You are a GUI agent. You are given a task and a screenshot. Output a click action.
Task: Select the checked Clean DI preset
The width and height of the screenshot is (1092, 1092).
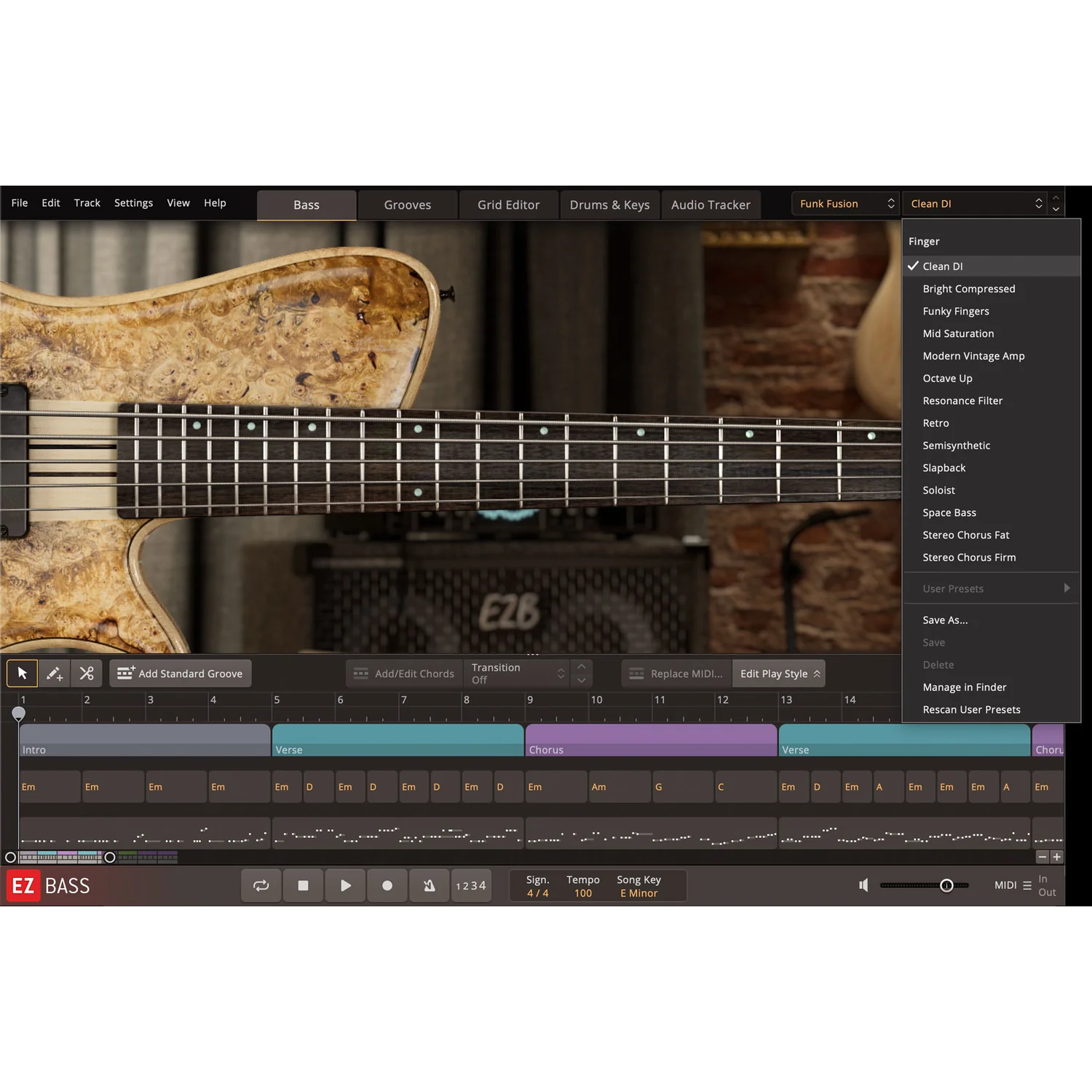pos(990,266)
